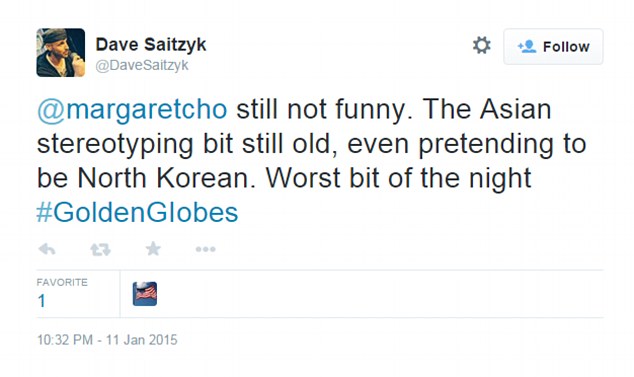Screen dimensions: 634x377
Task: Open the flag avatar of the favoriter
Action: 145,294
